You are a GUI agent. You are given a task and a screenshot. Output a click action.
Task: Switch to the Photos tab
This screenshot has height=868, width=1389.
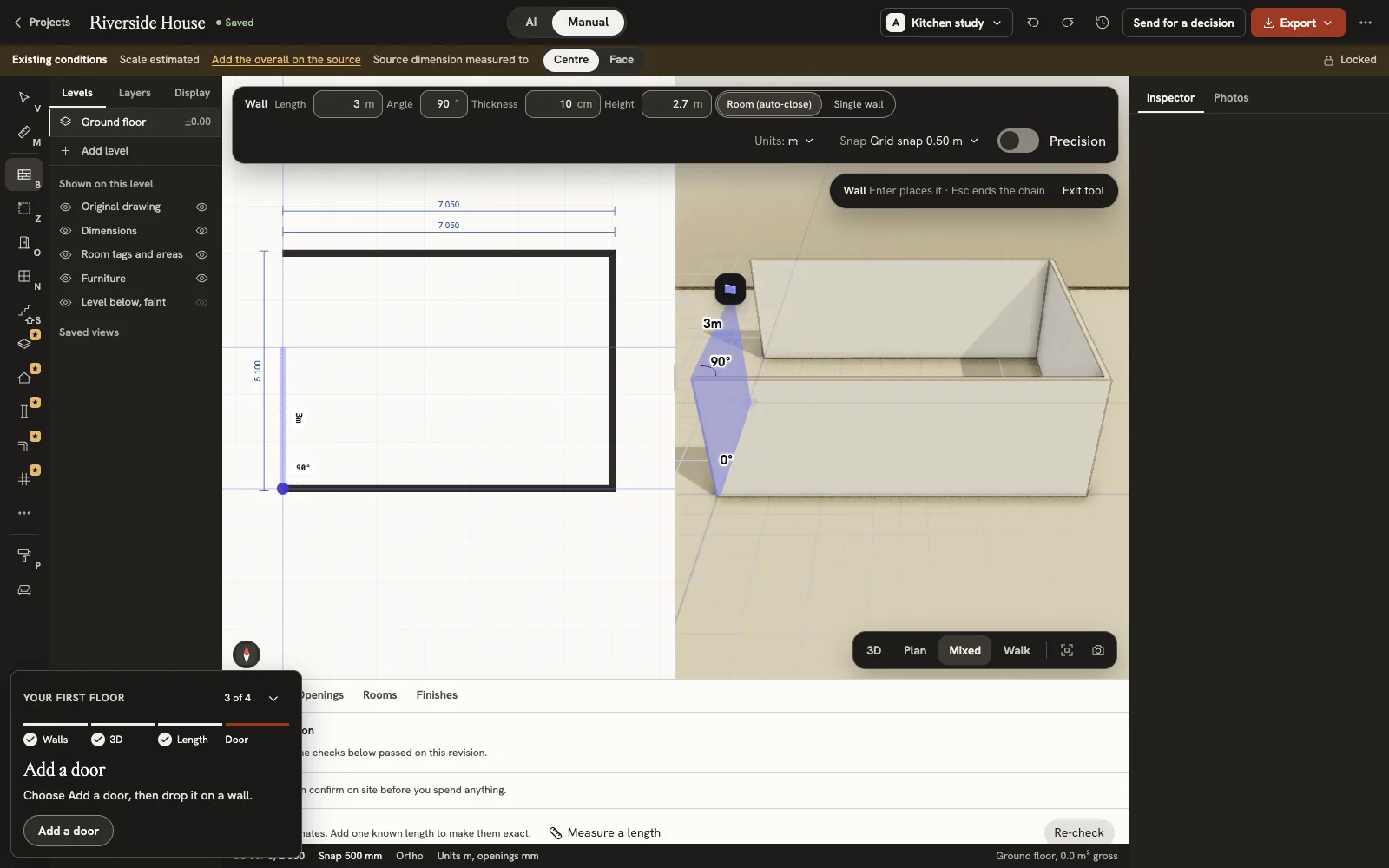point(1231,98)
